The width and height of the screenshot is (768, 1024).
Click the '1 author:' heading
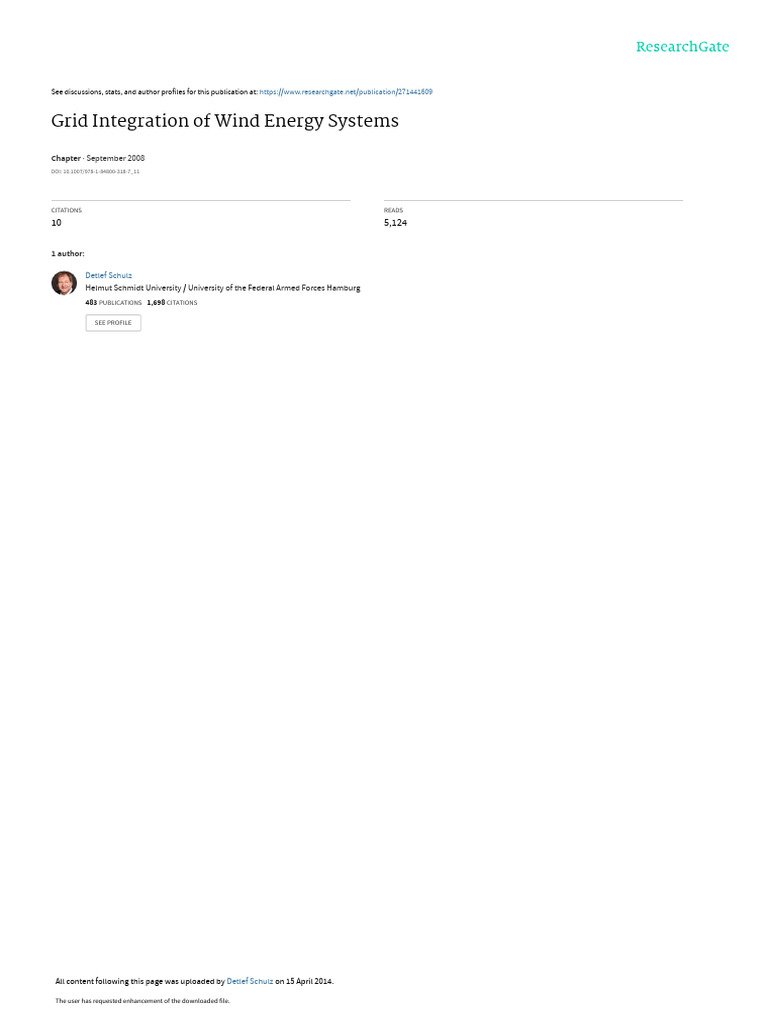point(68,253)
